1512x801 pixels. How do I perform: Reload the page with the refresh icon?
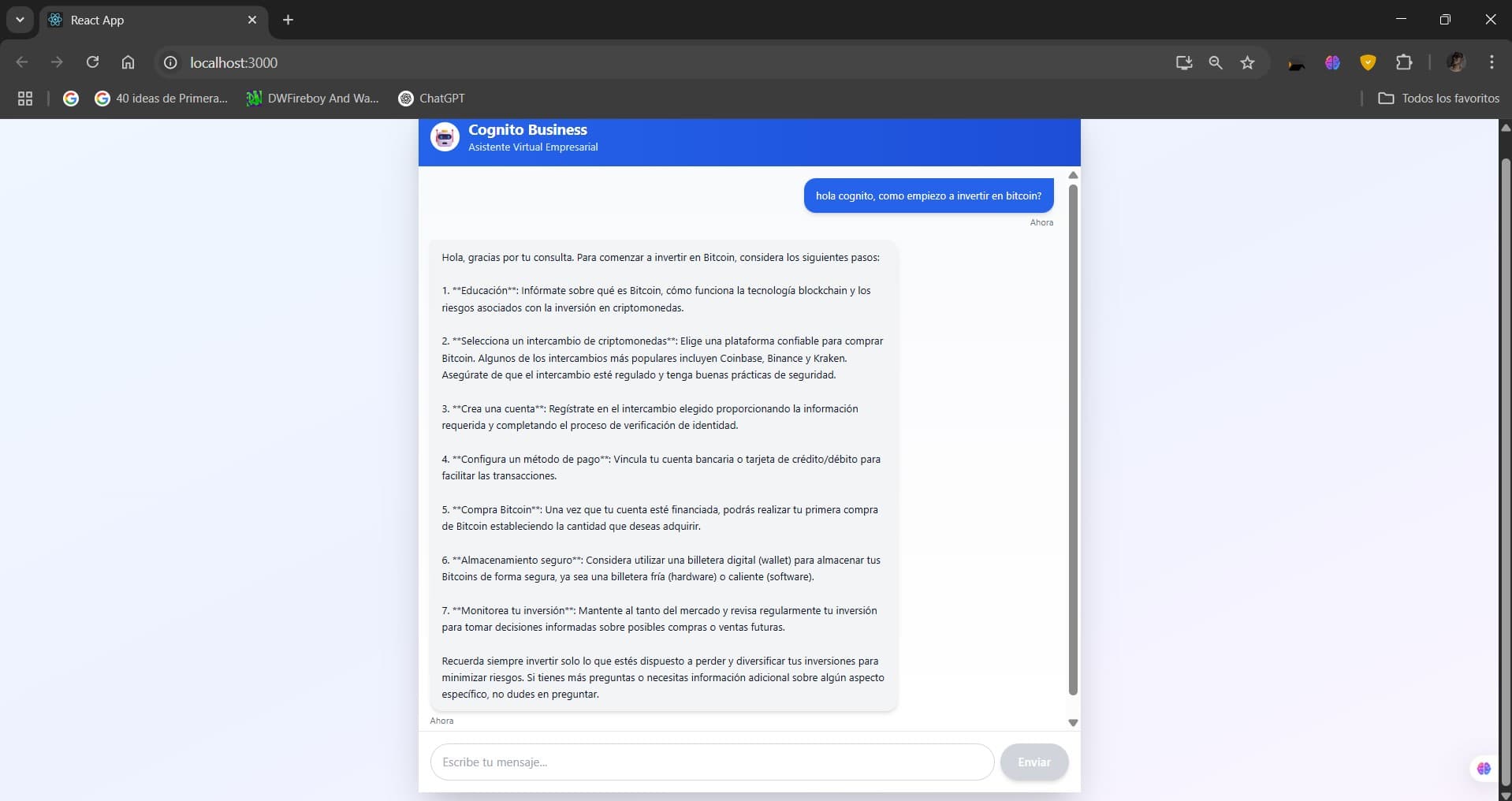[92, 62]
